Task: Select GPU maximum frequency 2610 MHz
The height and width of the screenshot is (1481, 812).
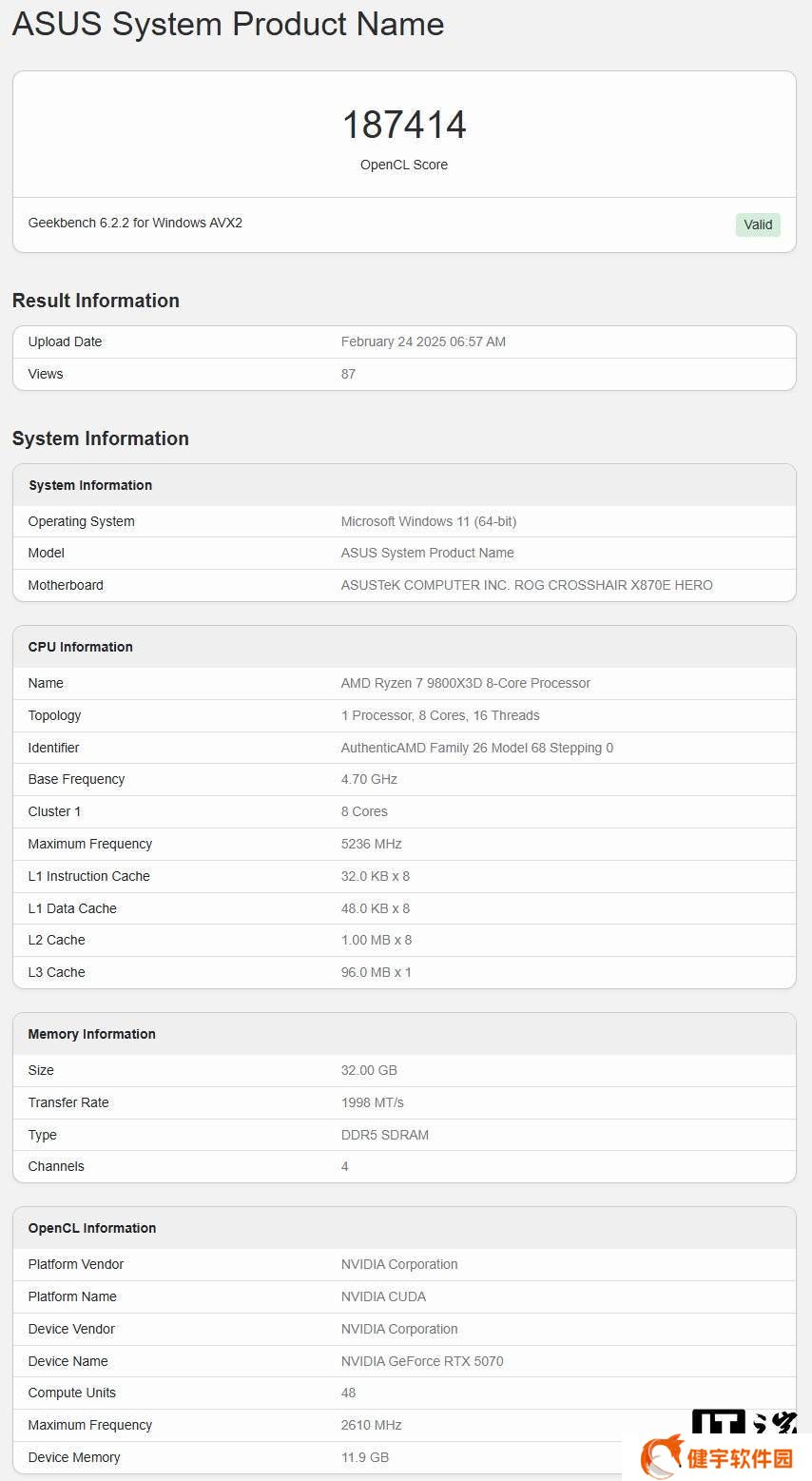Action: point(372,1425)
